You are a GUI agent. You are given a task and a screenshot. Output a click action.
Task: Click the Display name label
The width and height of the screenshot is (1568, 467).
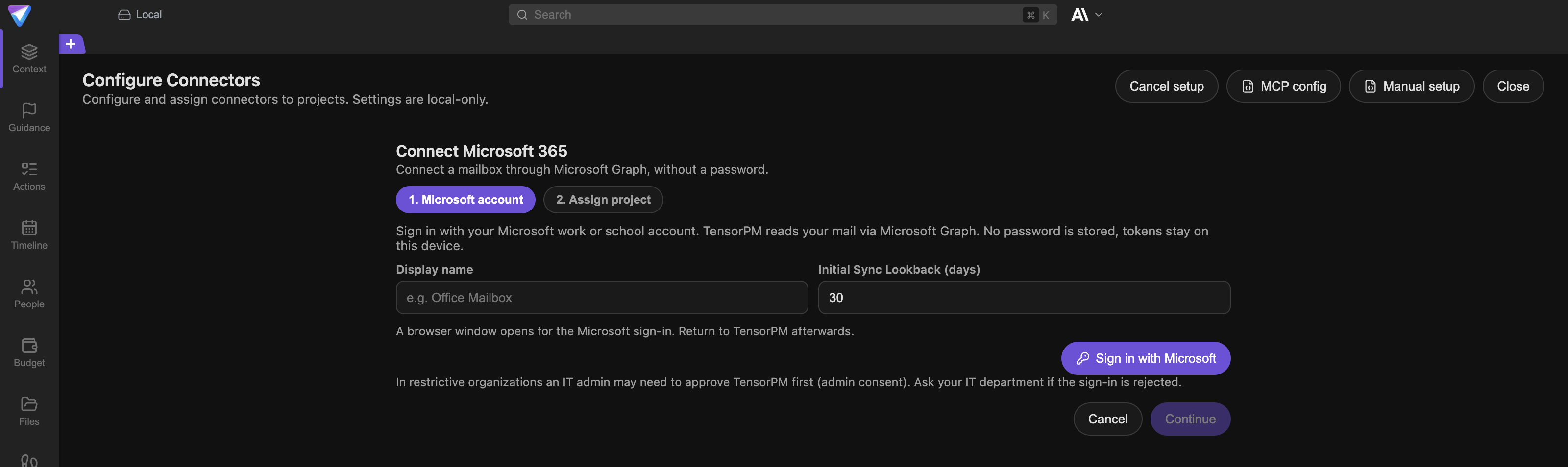point(434,269)
